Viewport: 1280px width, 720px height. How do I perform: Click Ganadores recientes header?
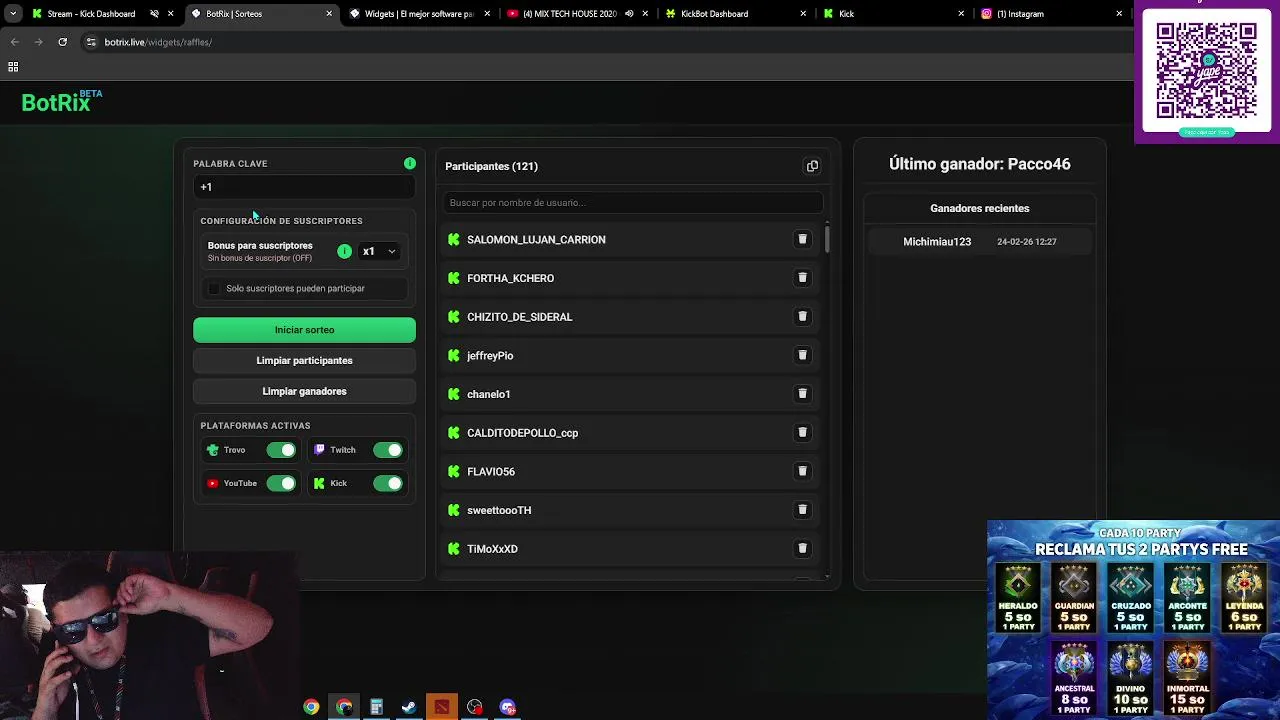pos(980,208)
